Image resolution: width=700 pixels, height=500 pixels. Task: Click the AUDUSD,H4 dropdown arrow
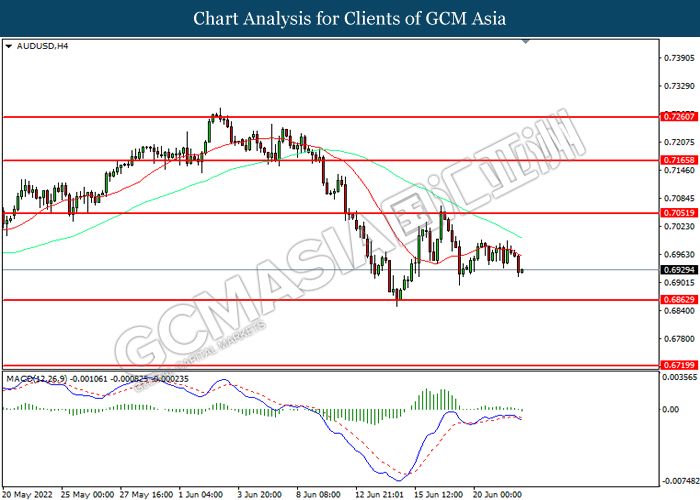tap(8, 46)
